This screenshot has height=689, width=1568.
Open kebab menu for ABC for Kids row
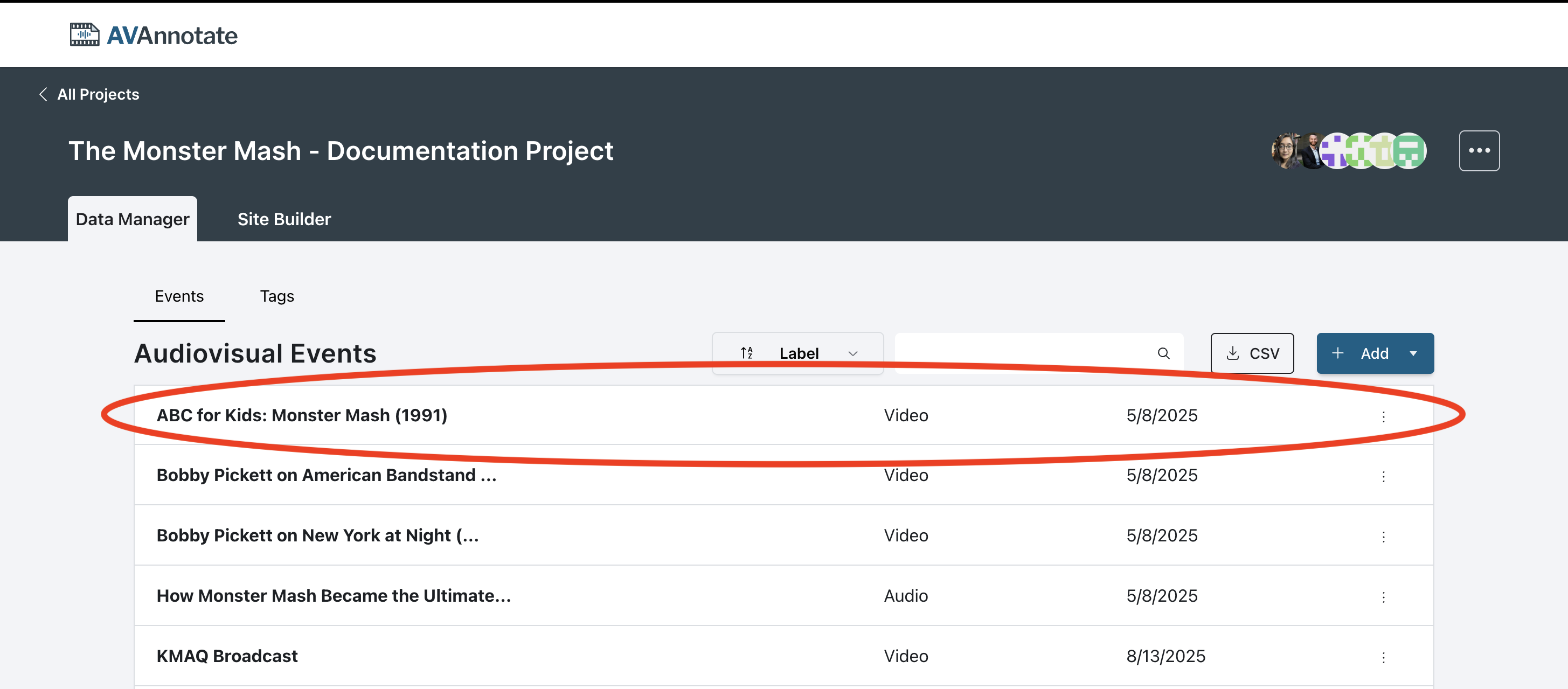(1383, 416)
